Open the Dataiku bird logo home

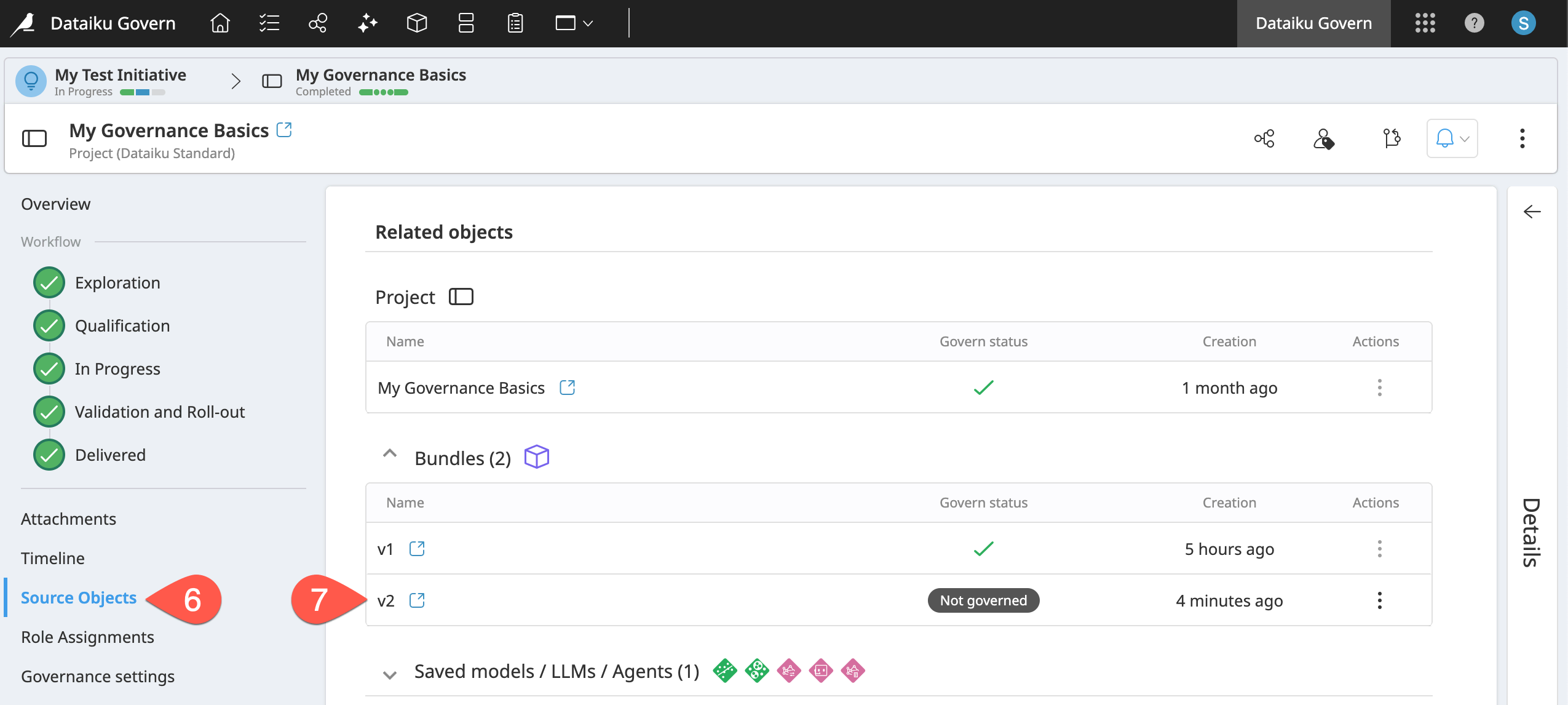[23, 23]
